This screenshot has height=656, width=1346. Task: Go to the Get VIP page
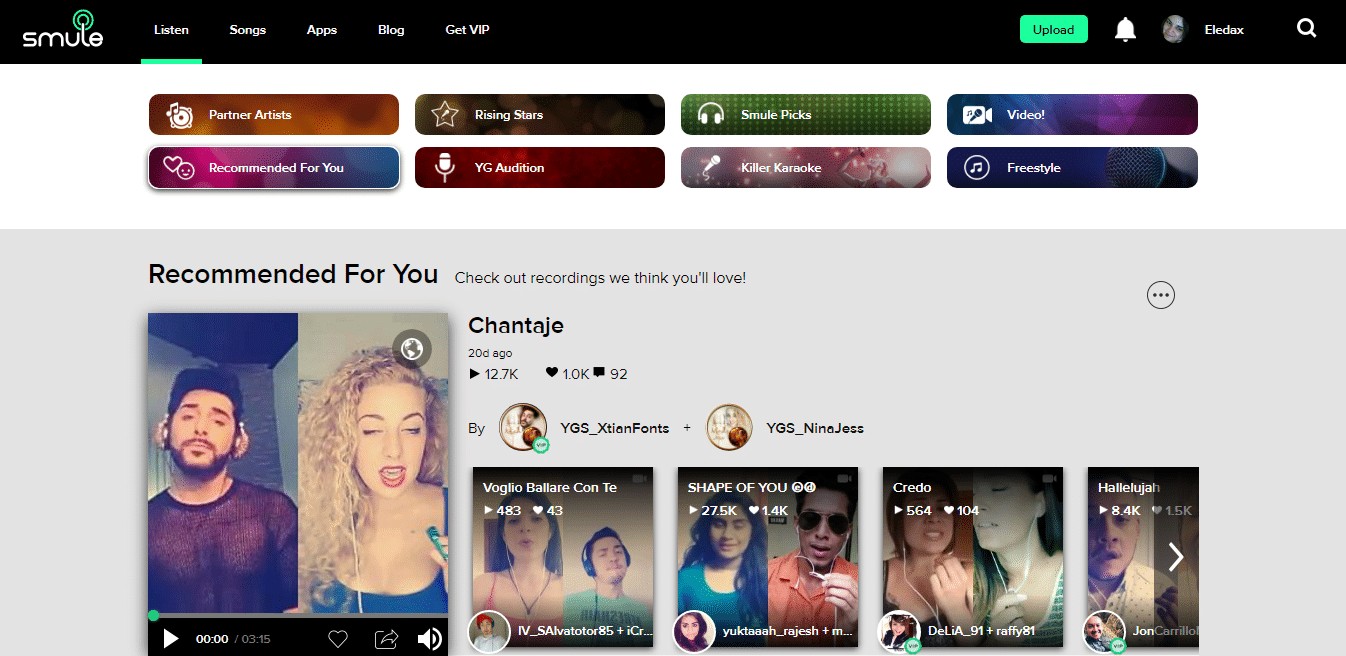(x=467, y=30)
